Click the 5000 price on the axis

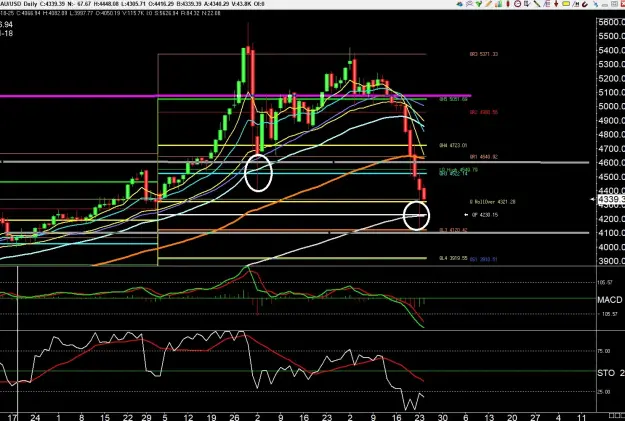[x=611, y=106]
